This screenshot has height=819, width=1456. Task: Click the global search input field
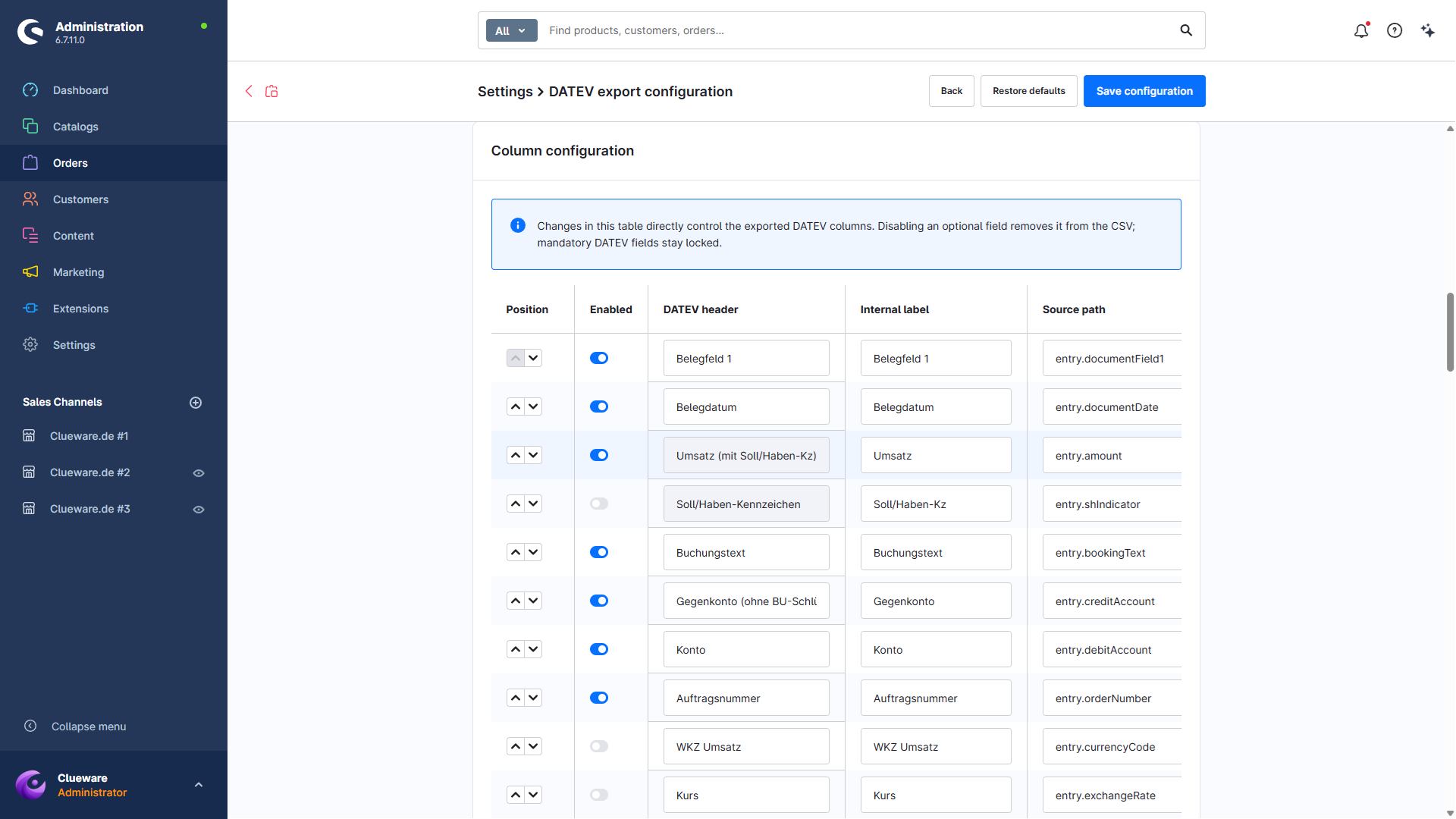coord(857,30)
